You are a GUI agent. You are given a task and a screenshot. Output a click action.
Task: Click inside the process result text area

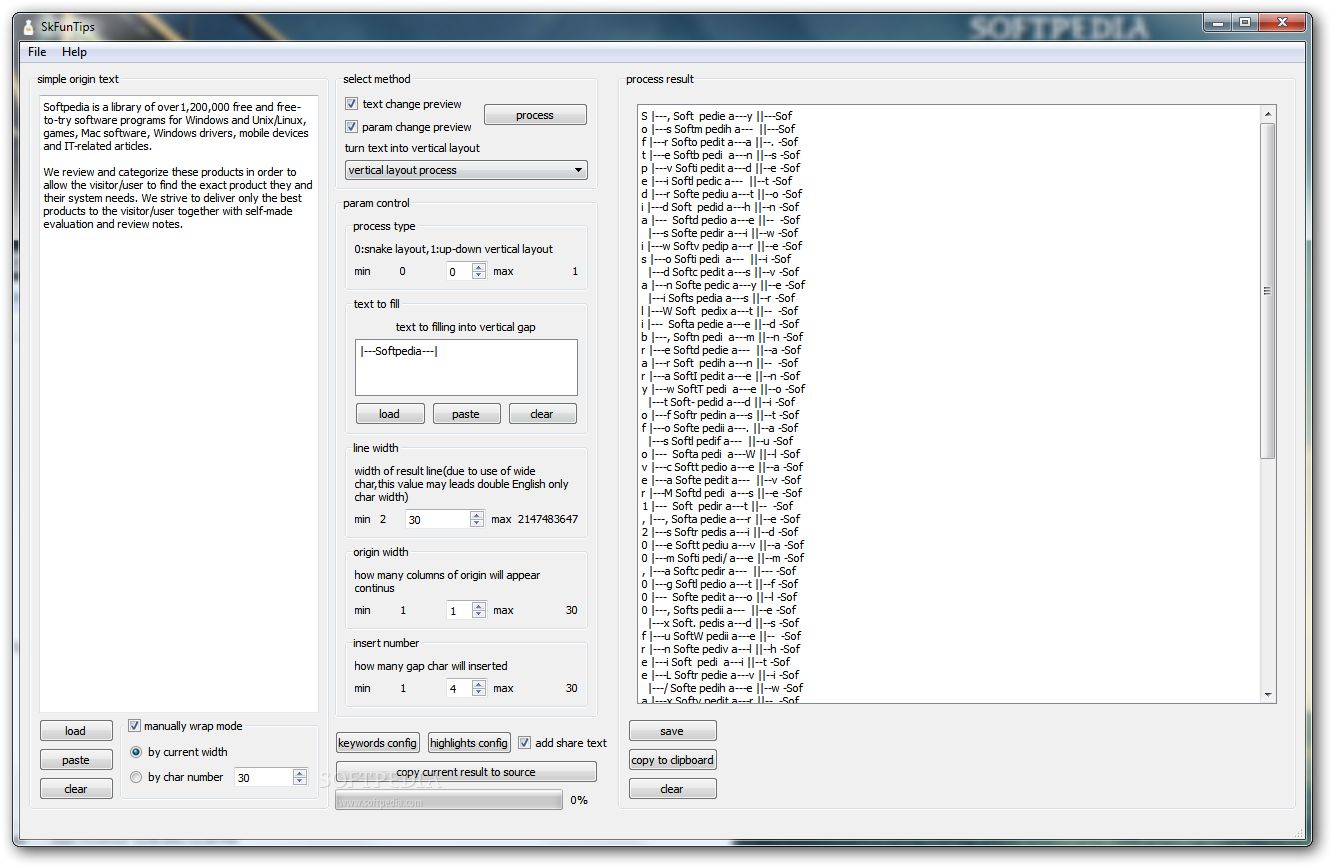(948, 404)
